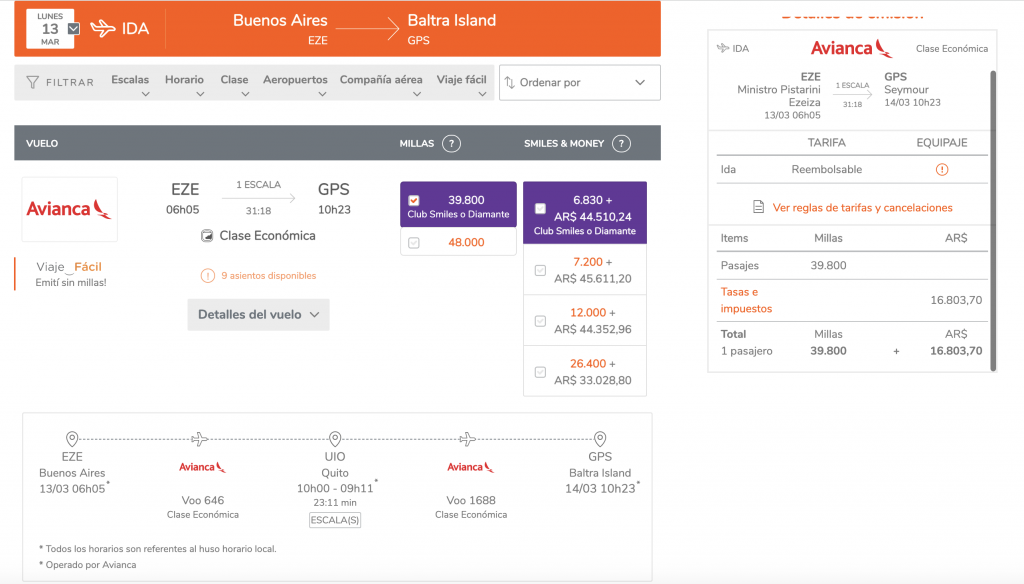
Task: Click the 16.803,70 total AR$ value
Action: coord(956,351)
